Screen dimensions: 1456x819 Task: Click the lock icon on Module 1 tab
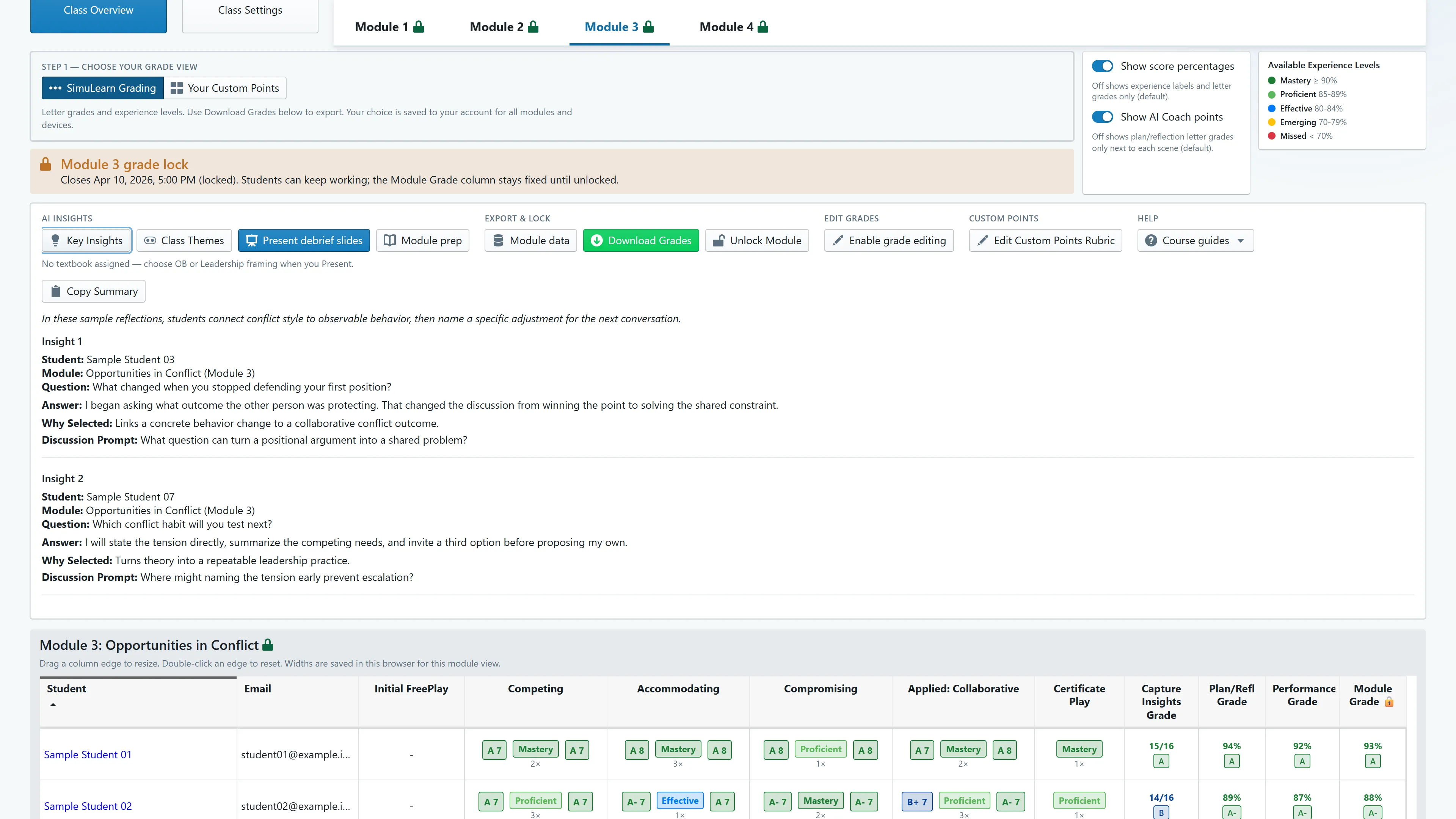[418, 27]
